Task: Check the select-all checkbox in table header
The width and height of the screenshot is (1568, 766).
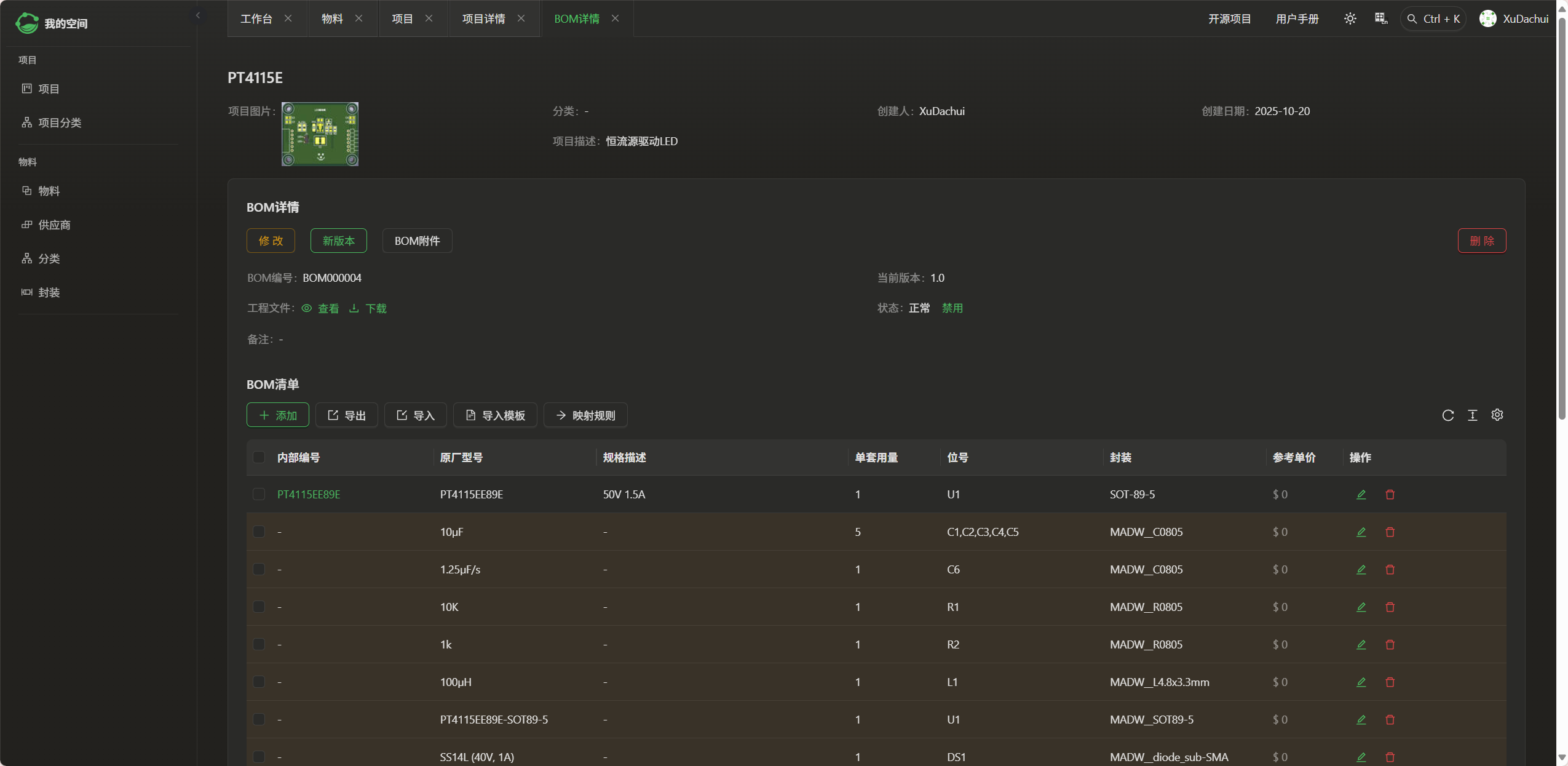Action: pyautogui.click(x=259, y=457)
